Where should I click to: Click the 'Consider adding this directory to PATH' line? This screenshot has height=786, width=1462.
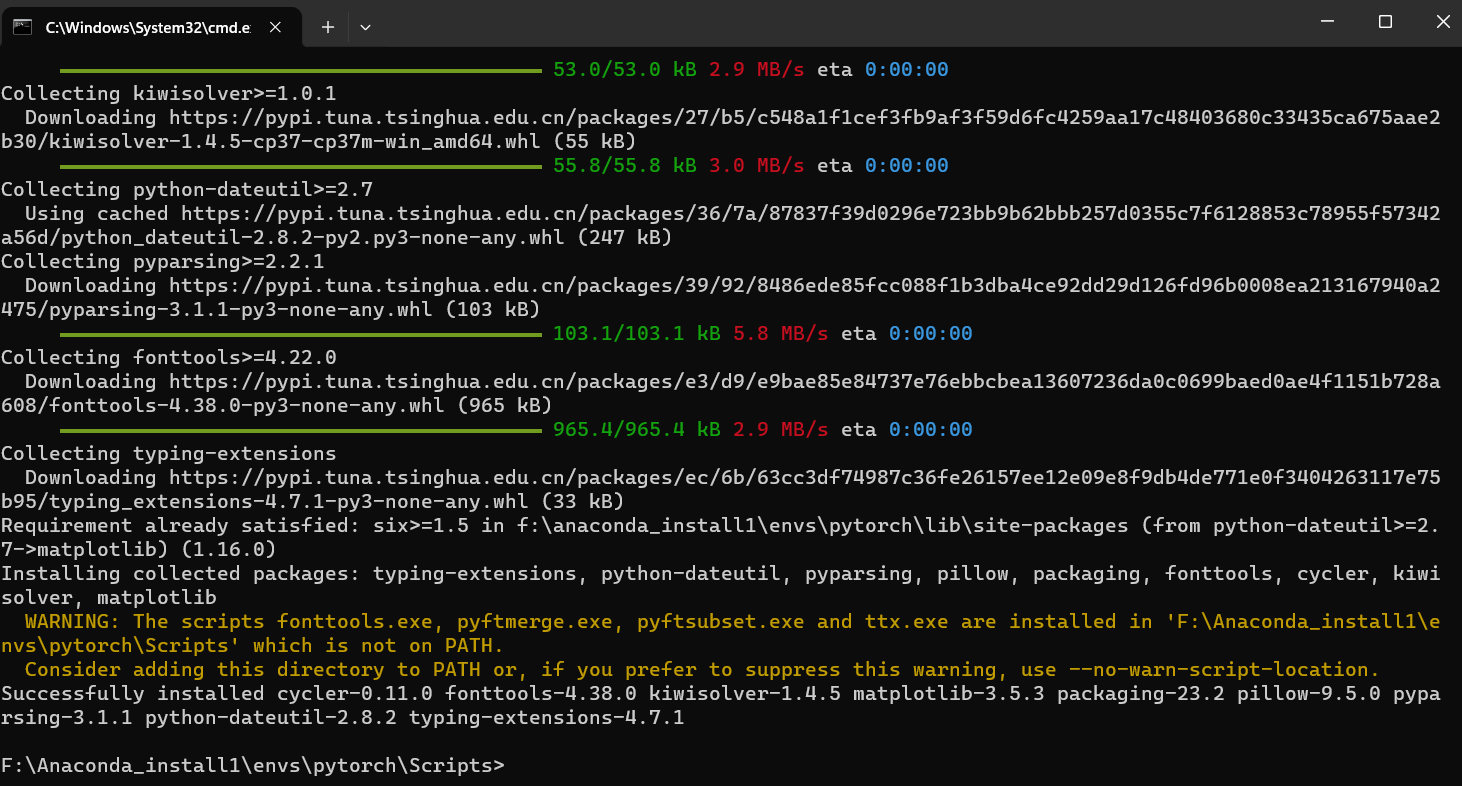pyautogui.click(x=702, y=670)
